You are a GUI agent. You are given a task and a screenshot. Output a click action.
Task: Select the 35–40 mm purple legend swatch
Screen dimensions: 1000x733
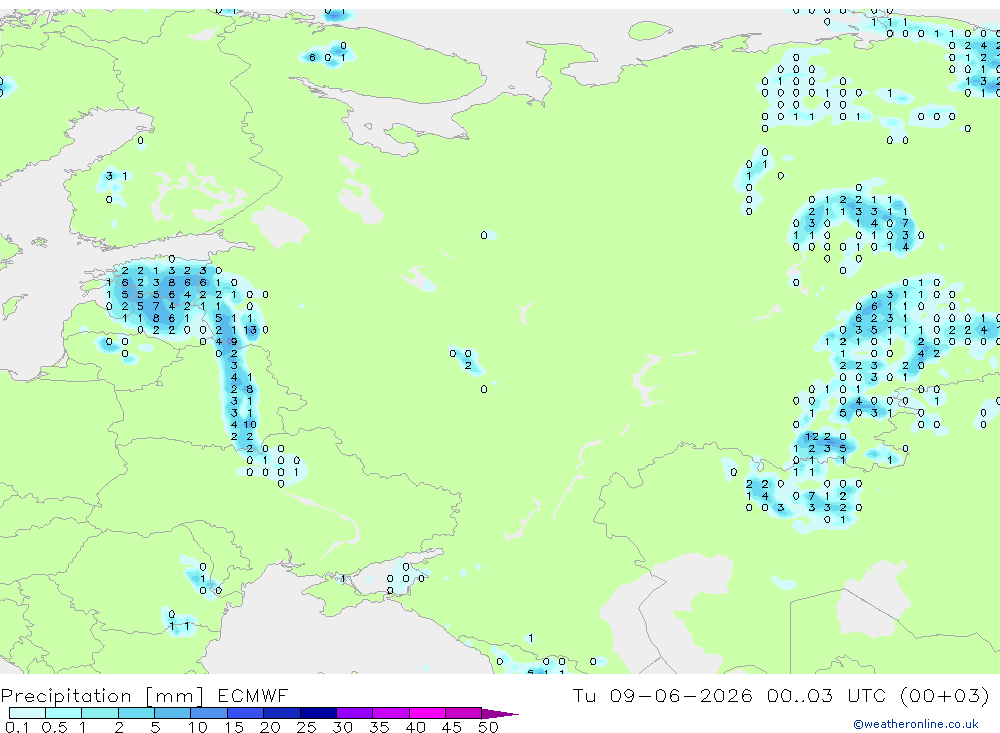tap(391, 713)
